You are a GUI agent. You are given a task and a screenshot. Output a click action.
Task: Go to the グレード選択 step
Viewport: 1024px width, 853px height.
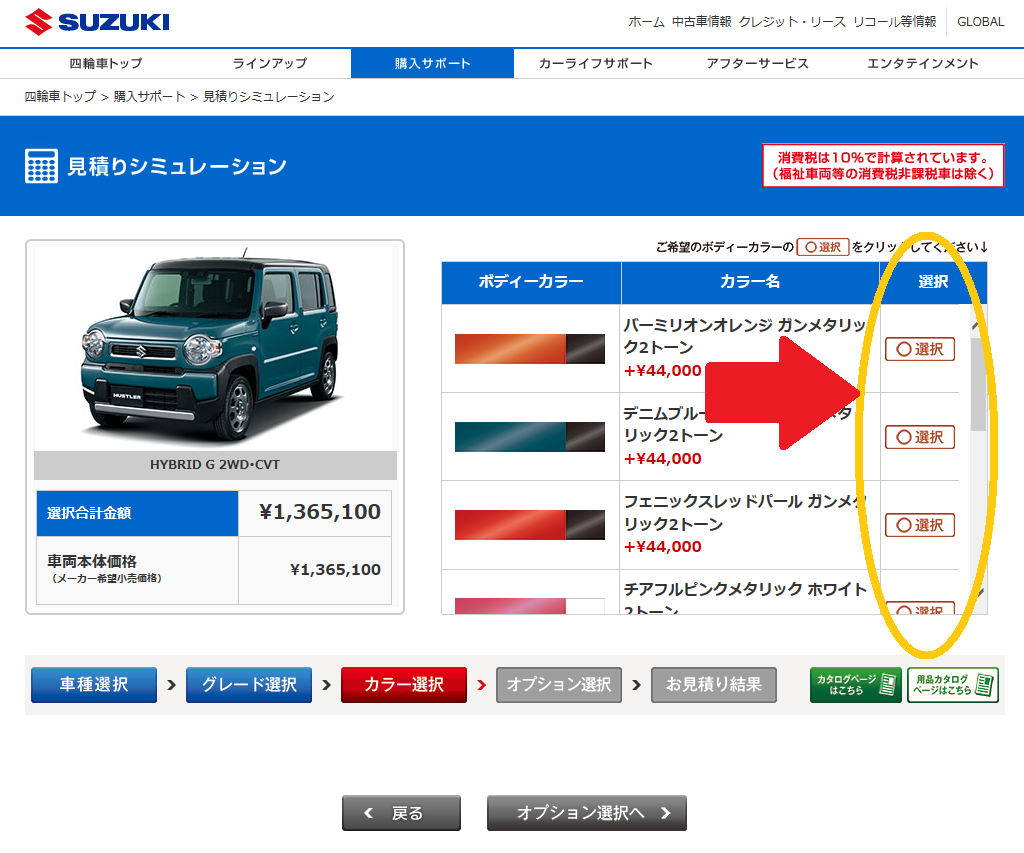(249, 684)
